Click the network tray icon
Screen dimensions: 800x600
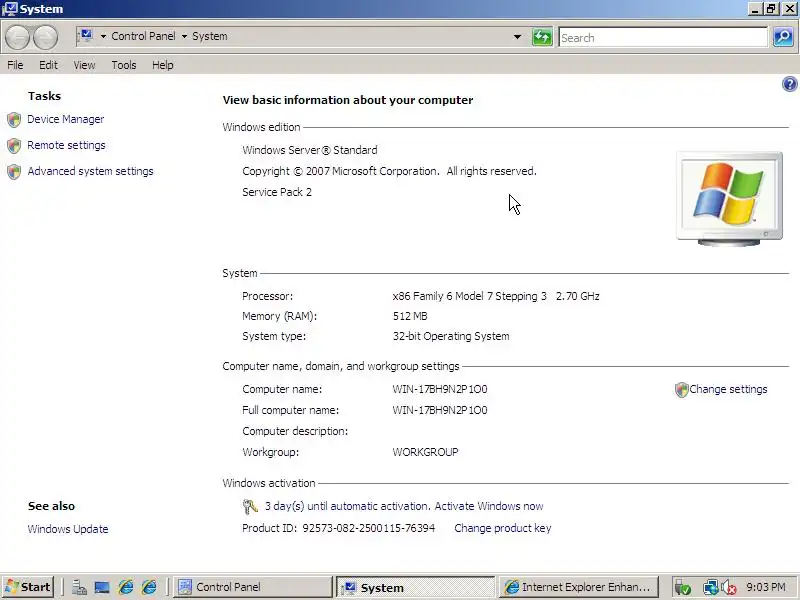pyautogui.click(x=710, y=588)
